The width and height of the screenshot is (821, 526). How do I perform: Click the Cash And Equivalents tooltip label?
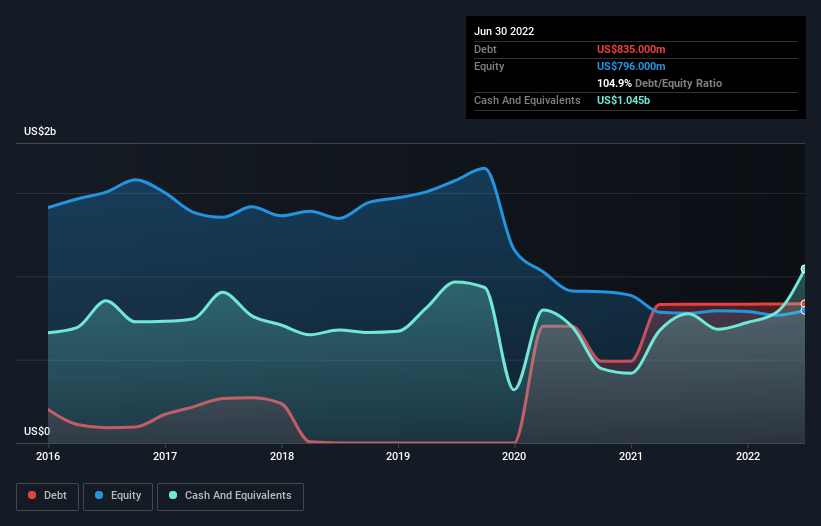pyautogui.click(x=527, y=100)
